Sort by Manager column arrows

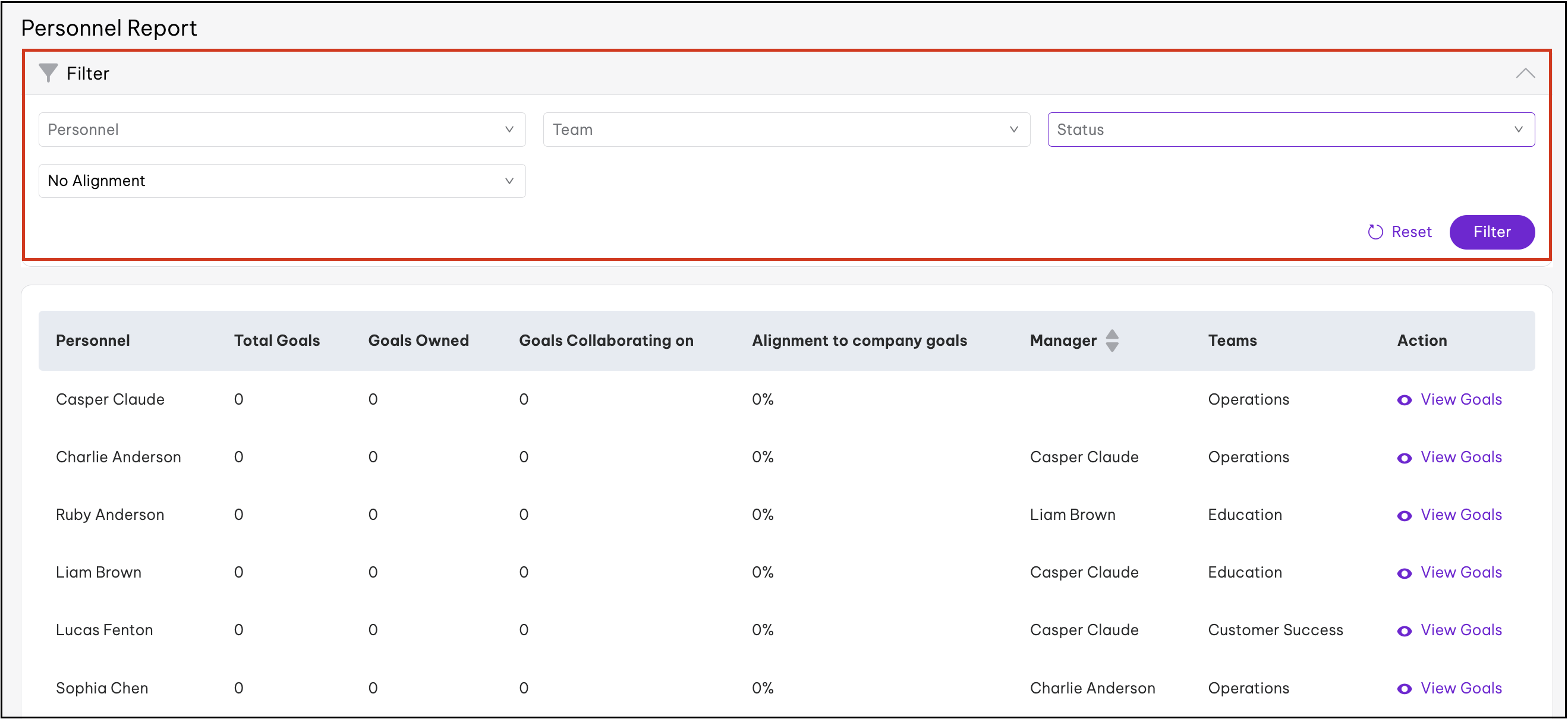coord(1112,340)
